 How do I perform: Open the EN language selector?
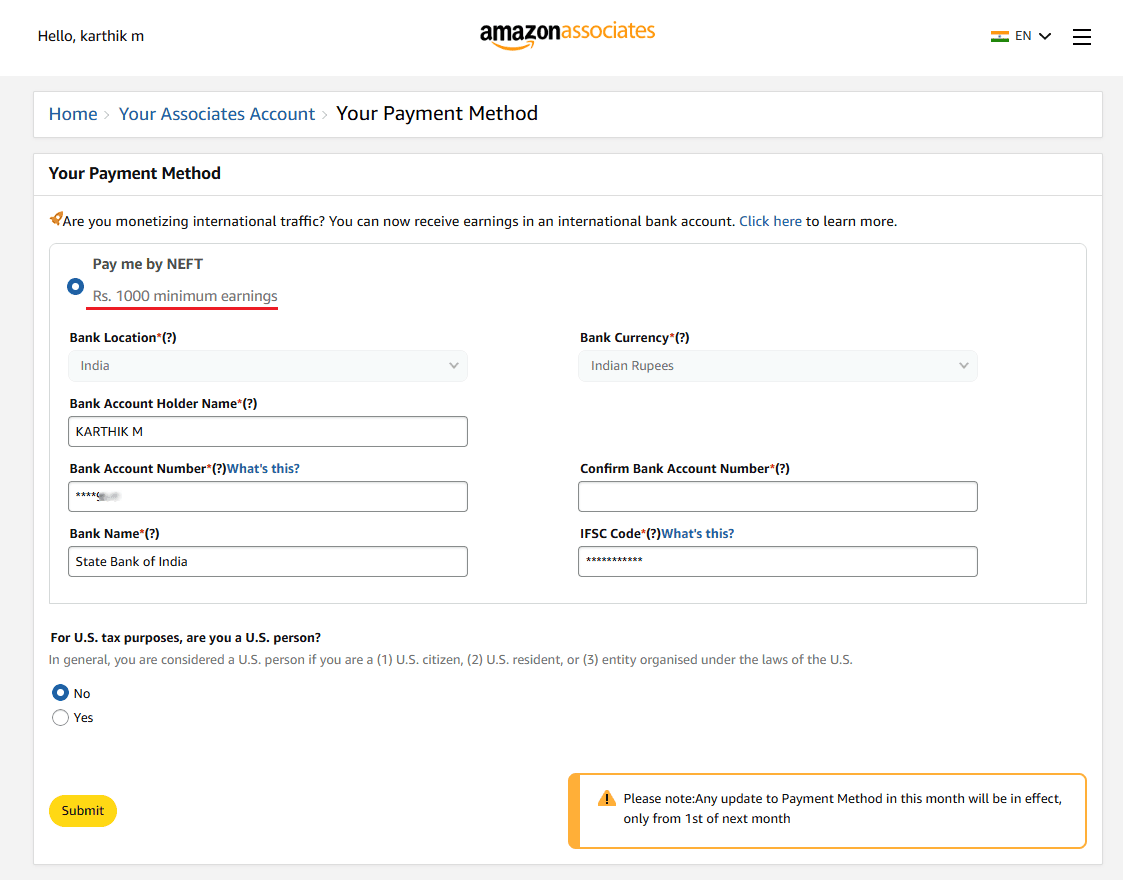point(1032,36)
